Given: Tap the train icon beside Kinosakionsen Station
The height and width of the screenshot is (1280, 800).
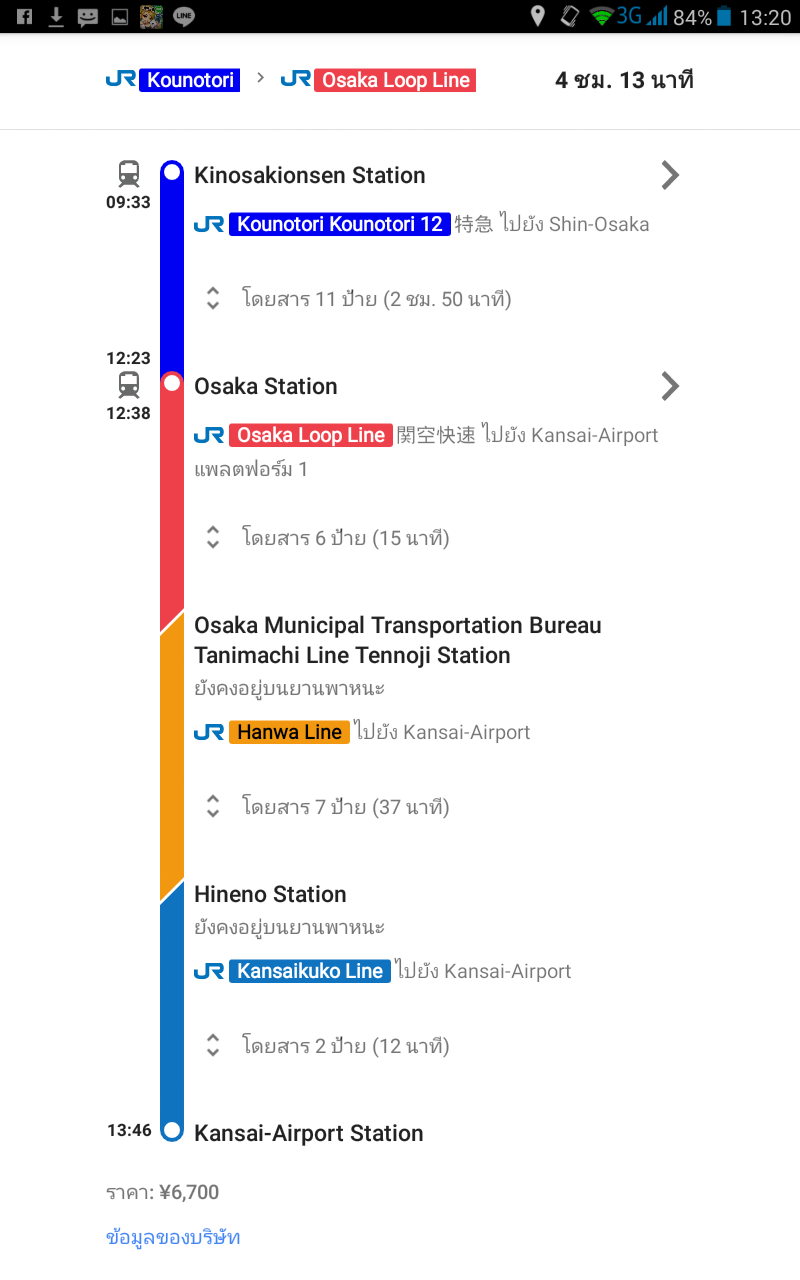Looking at the screenshot, I should 129,174.
